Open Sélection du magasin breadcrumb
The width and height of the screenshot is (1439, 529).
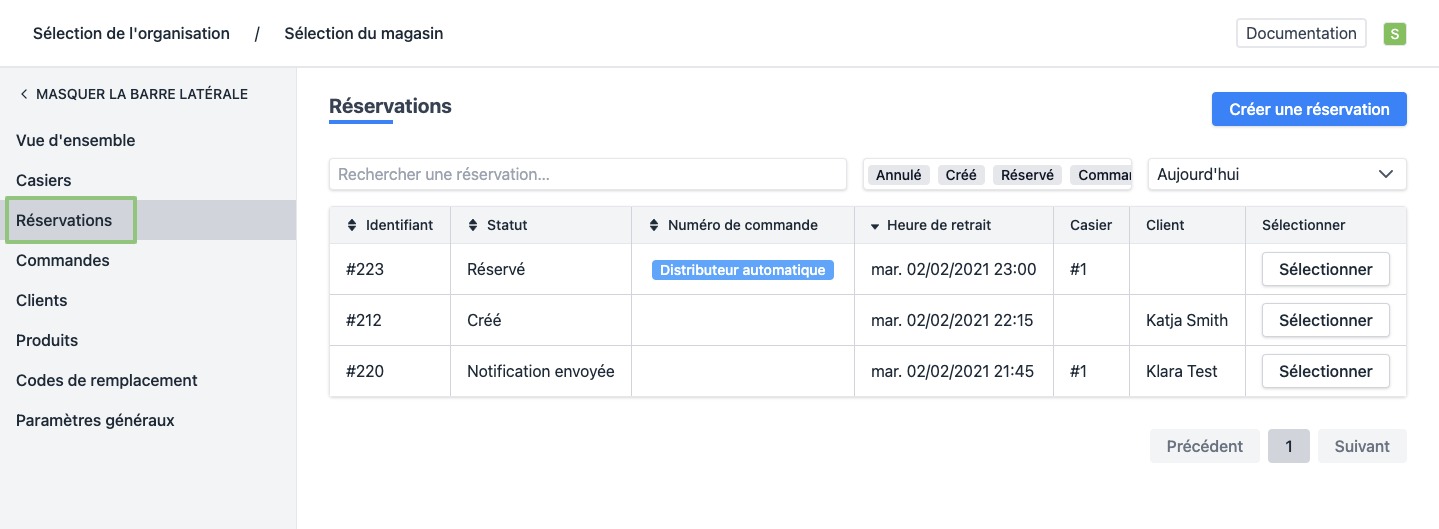363,34
